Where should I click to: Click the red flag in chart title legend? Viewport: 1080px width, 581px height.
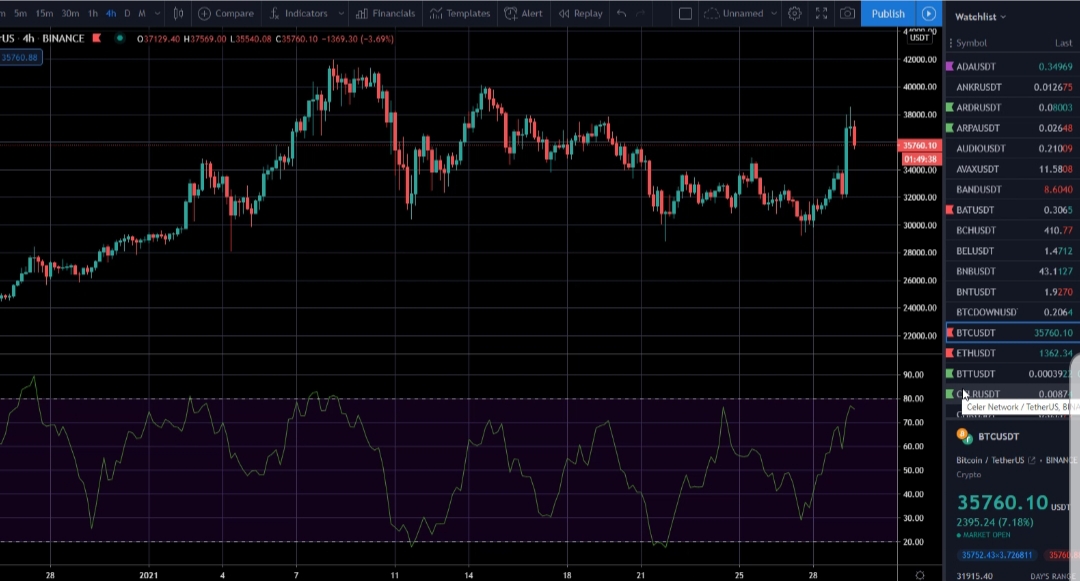click(96, 39)
